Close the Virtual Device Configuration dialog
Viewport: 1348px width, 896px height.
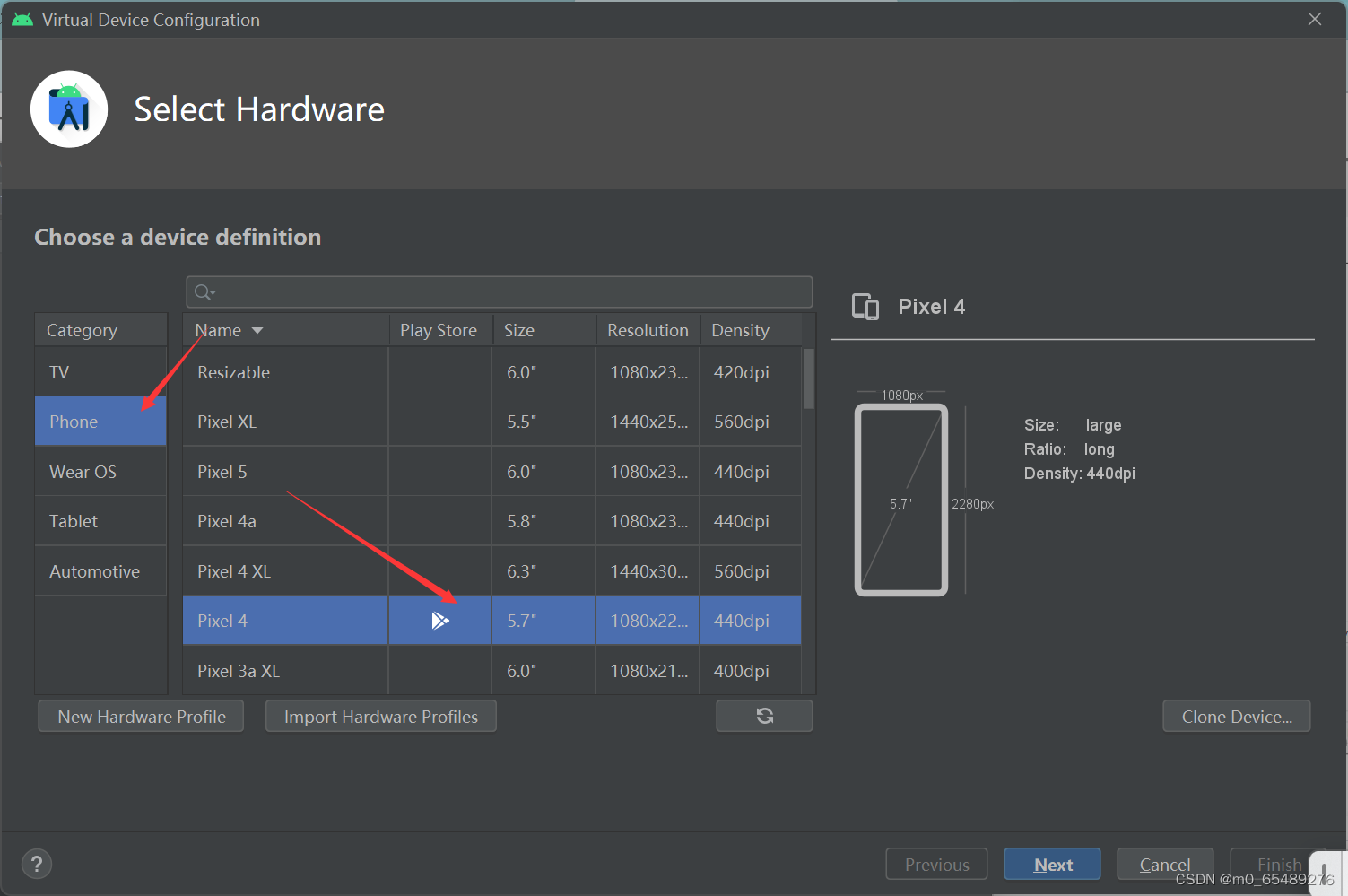[1315, 19]
